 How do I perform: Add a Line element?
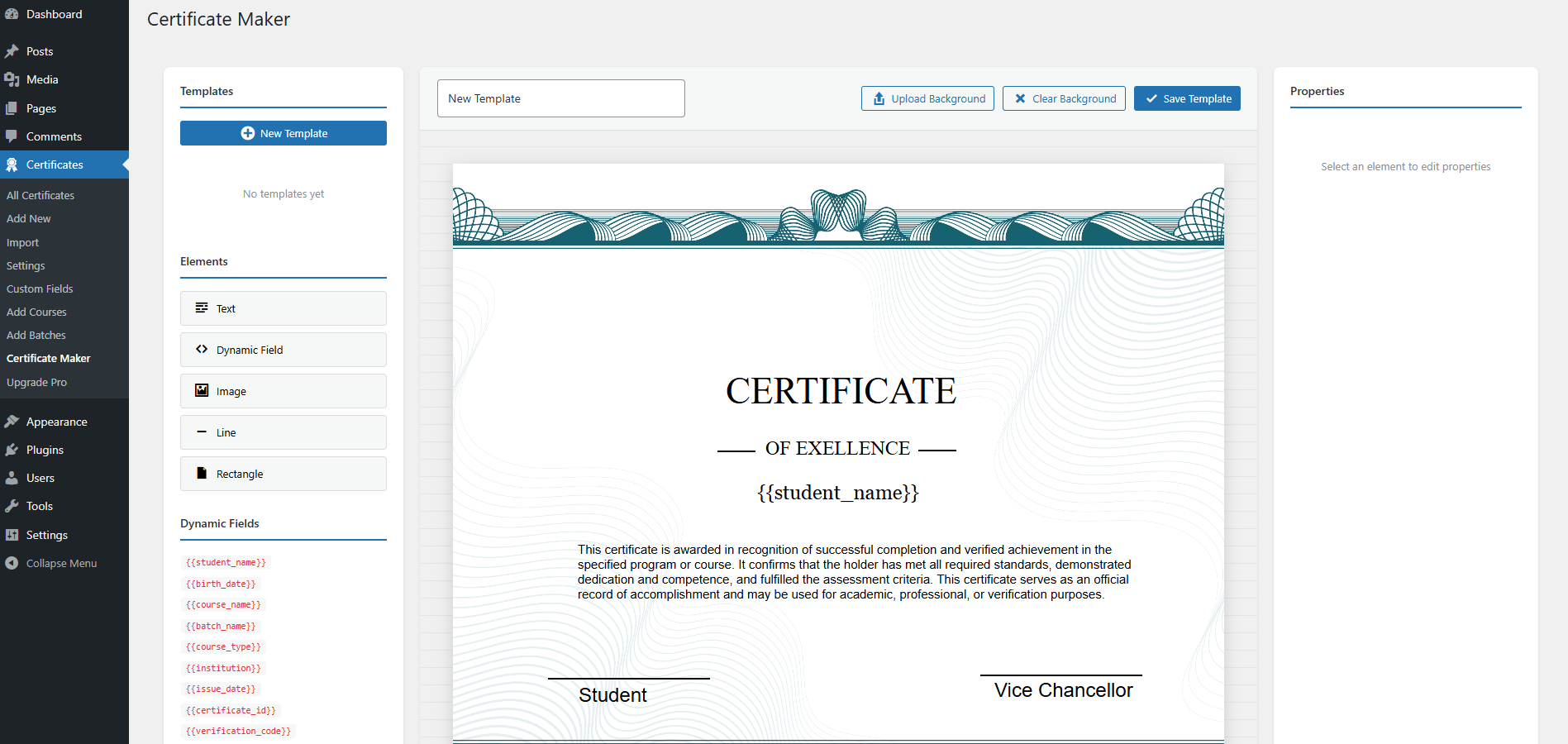tap(283, 432)
